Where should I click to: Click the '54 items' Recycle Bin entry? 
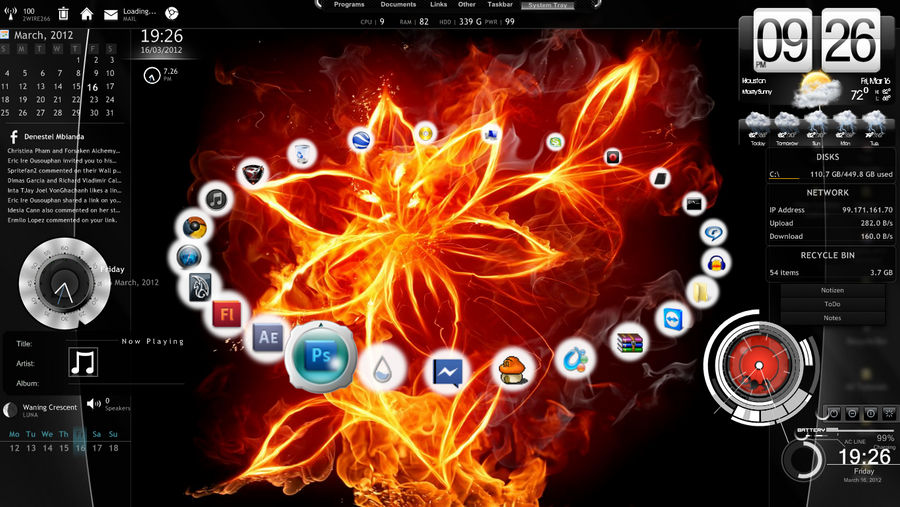tap(784, 273)
